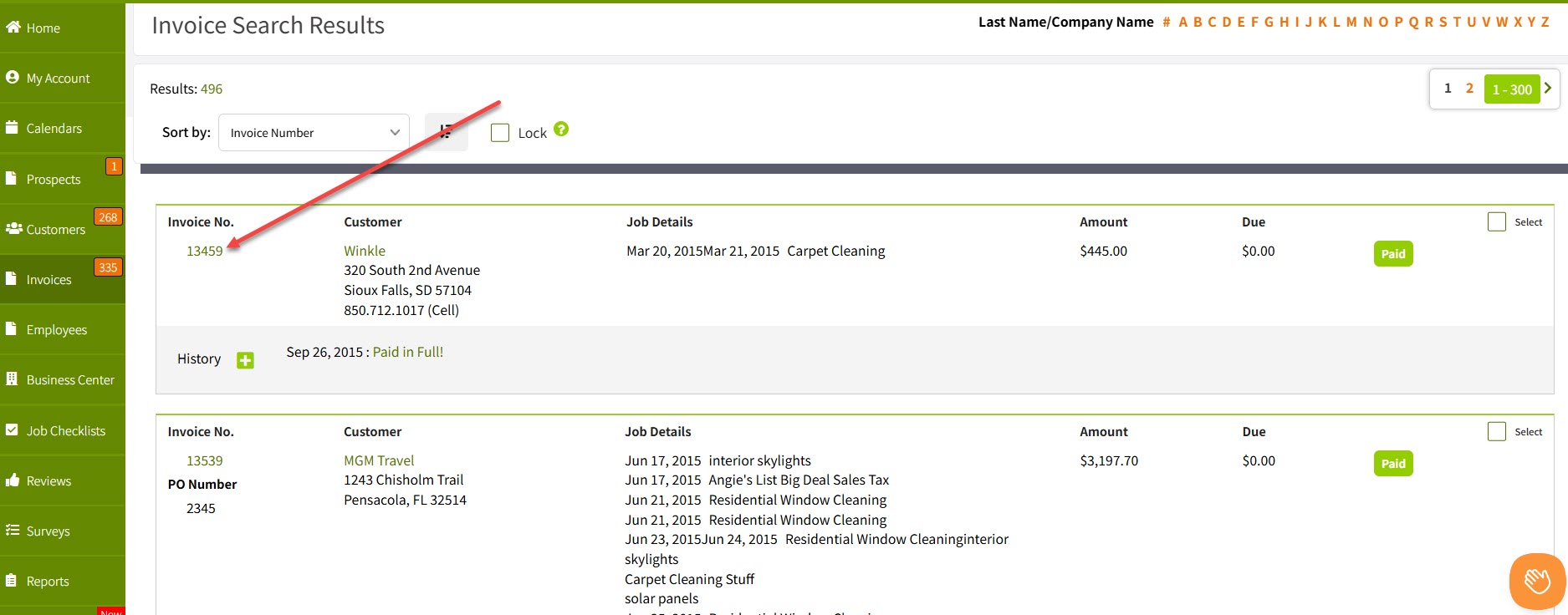Enable the Lock checkbox
Image resolution: width=1568 pixels, height=615 pixels.
pos(500,132)
